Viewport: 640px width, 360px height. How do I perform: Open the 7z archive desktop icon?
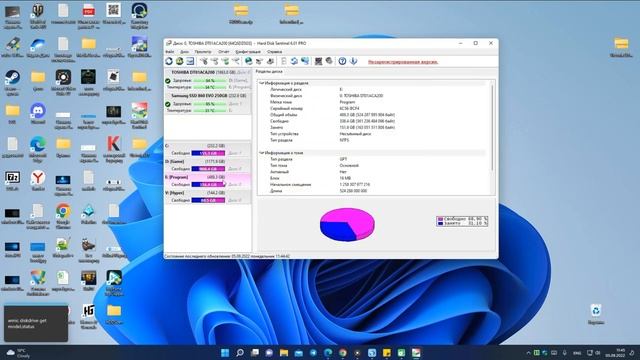point(12,181)
